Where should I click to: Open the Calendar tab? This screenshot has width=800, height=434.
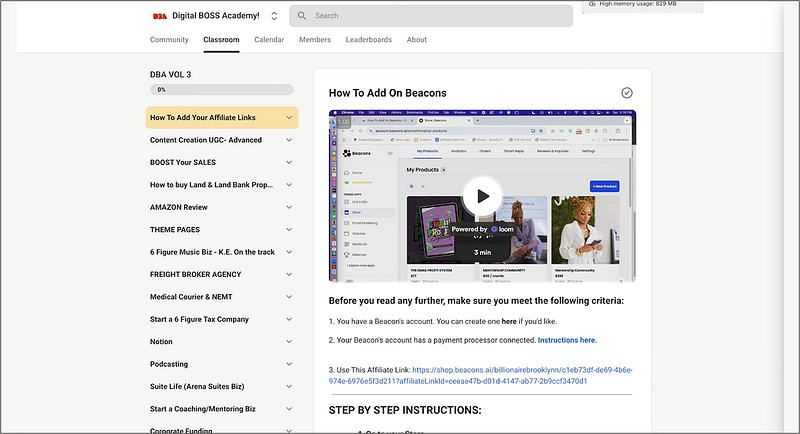[x=269, y=40]
